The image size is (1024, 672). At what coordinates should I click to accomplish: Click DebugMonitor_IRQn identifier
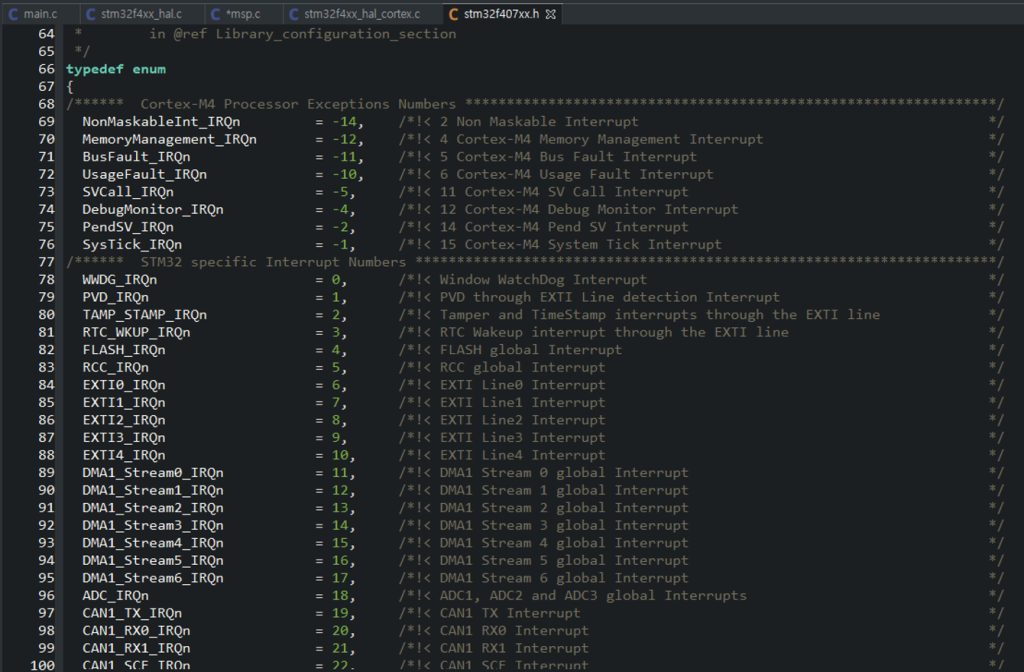153,209
